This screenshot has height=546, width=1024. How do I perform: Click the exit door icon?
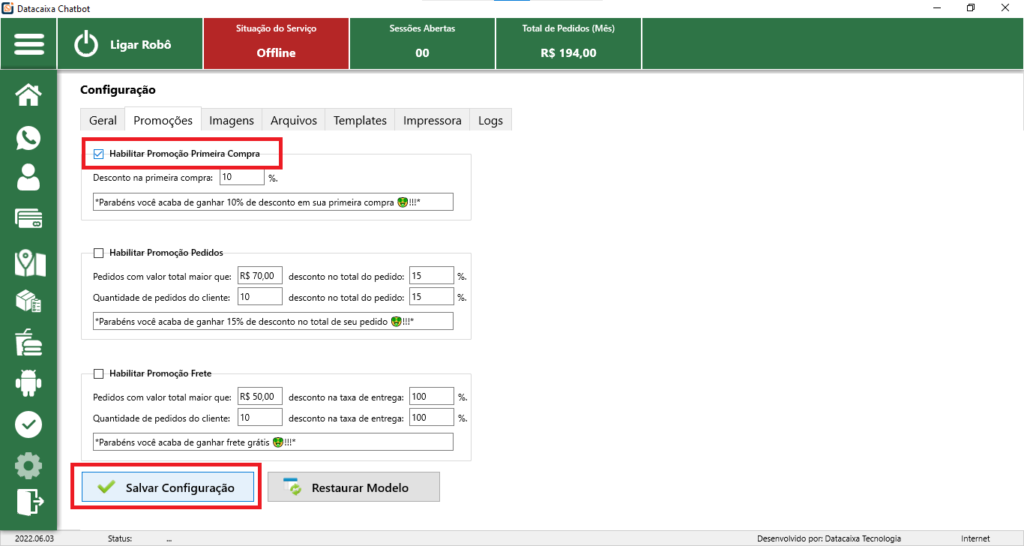coord(29,500)
